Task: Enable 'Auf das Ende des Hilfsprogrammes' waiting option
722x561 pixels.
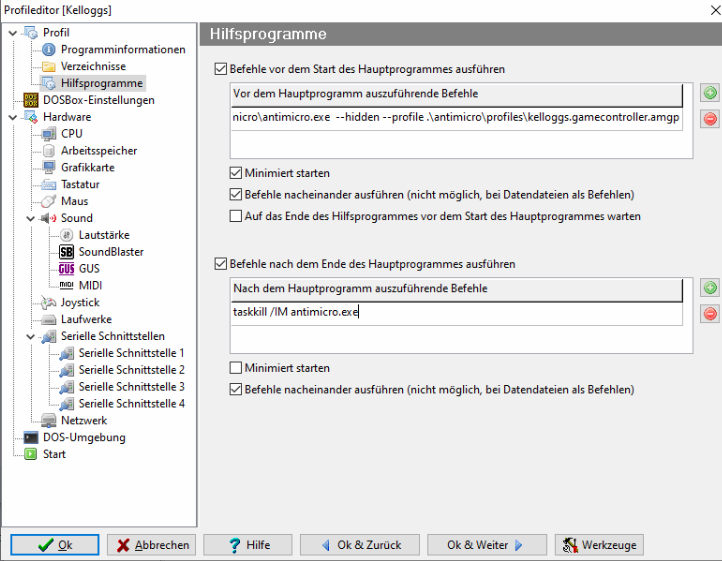Action: 236,216
